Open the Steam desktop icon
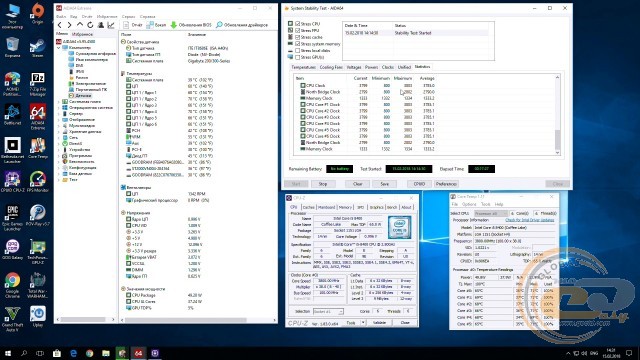This screenshot has width=640, height=360. point(38,47)
